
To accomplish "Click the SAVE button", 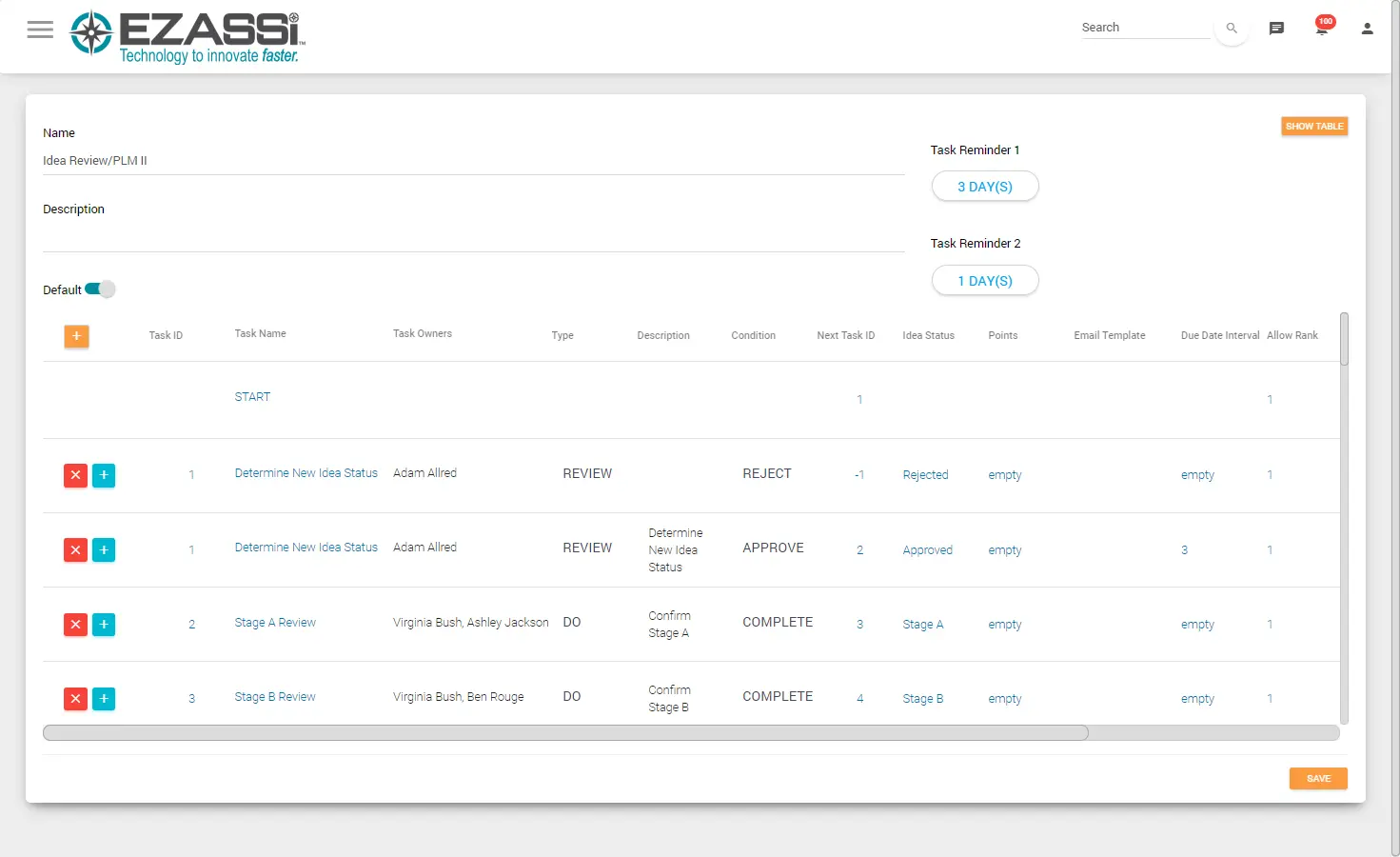I will [1318, 778].
